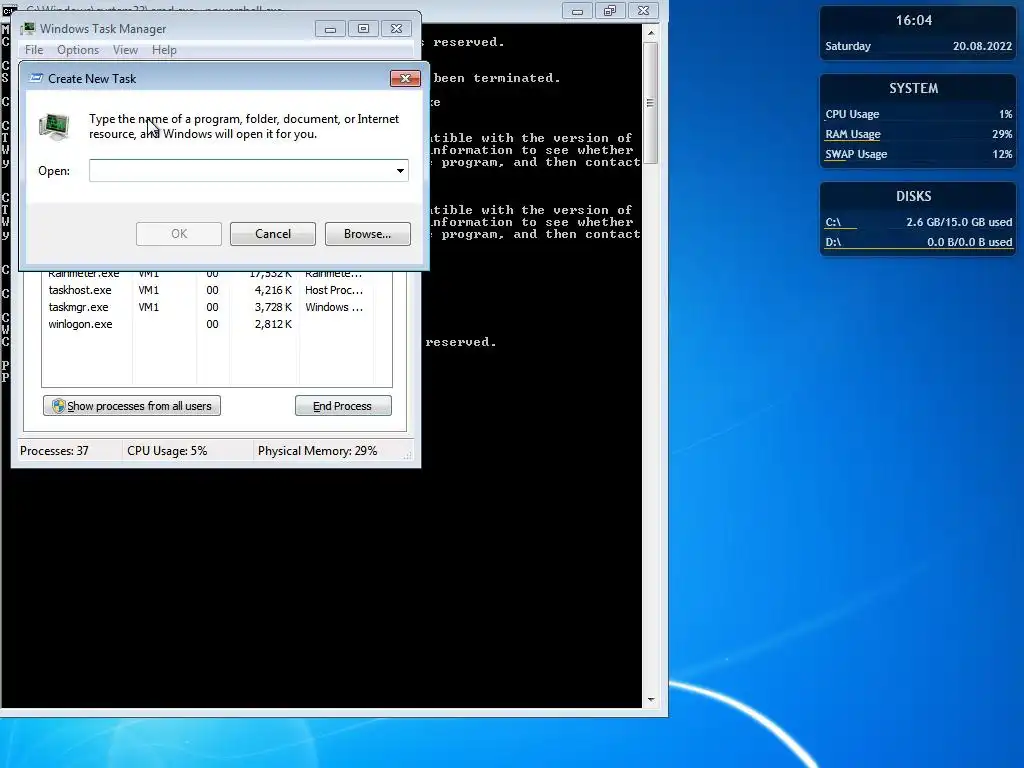1024x768 pixels.
Task: Click the DISKS widget header
Action: [x=914, y=196]
